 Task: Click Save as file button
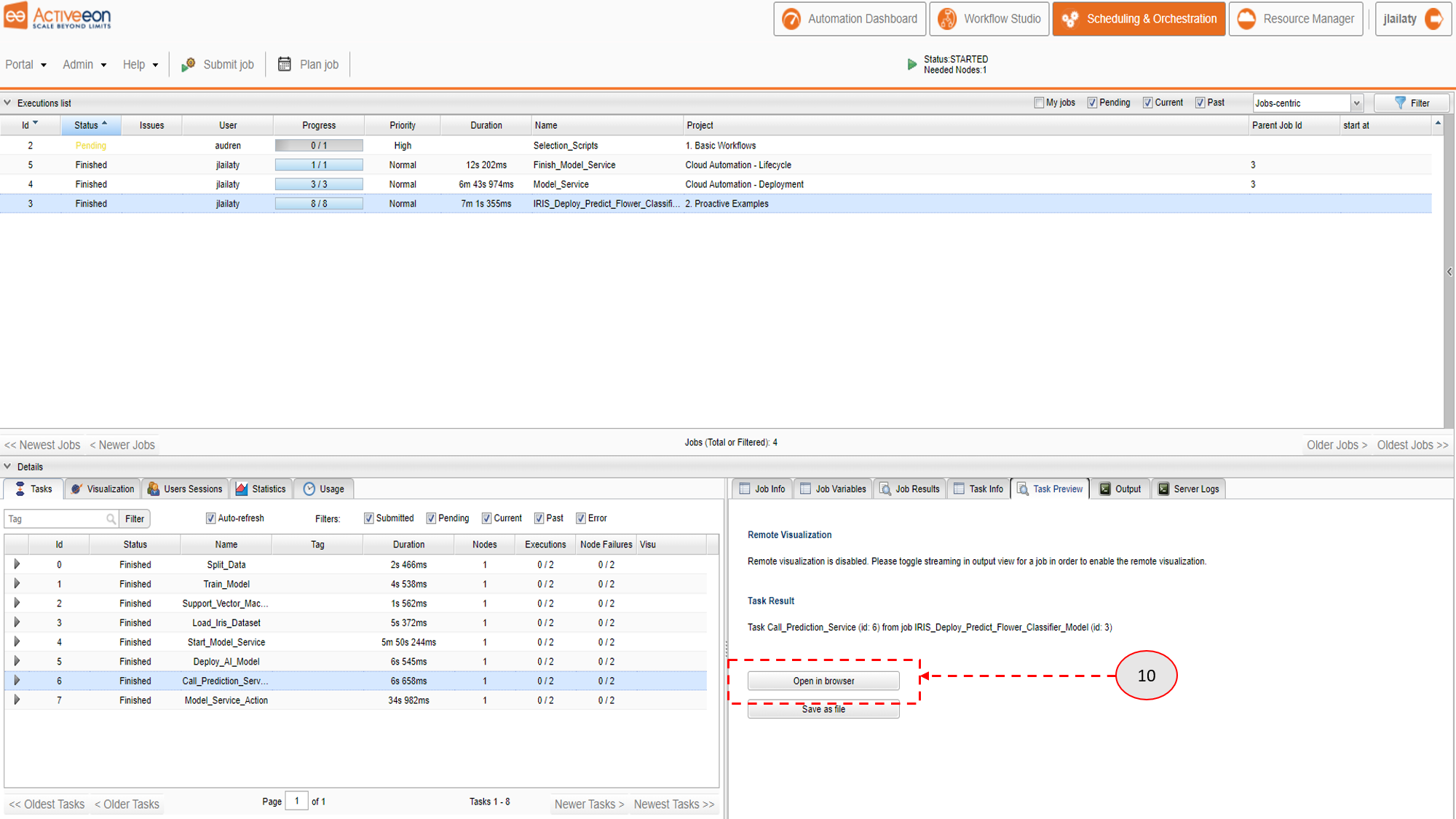tap(823, 709)
